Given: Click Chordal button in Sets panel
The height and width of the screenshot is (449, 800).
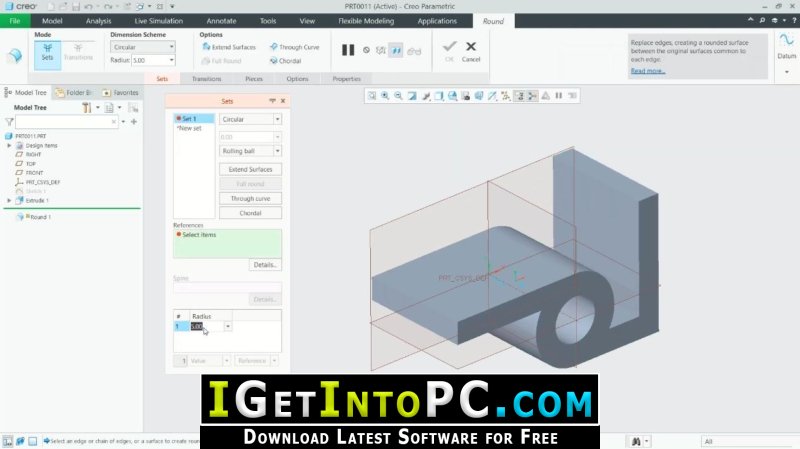Looking at the screenshot, I should click(x=251, y=213).
